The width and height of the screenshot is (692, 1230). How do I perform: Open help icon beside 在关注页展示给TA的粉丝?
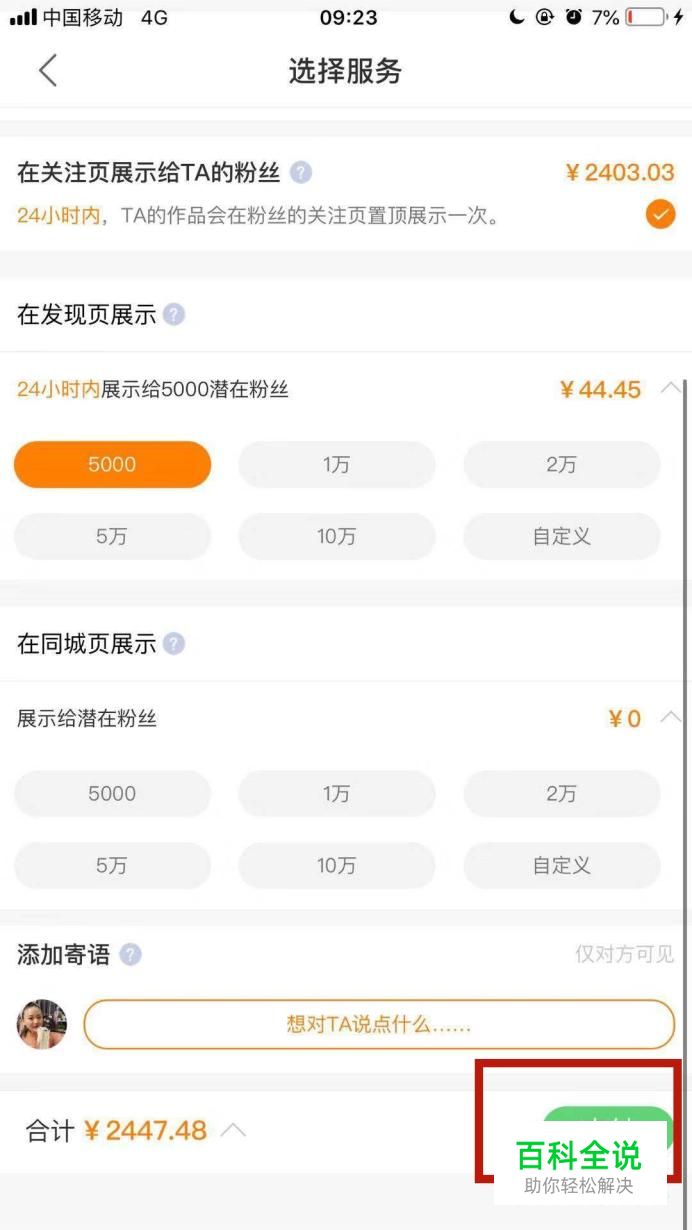click(300, 173)
